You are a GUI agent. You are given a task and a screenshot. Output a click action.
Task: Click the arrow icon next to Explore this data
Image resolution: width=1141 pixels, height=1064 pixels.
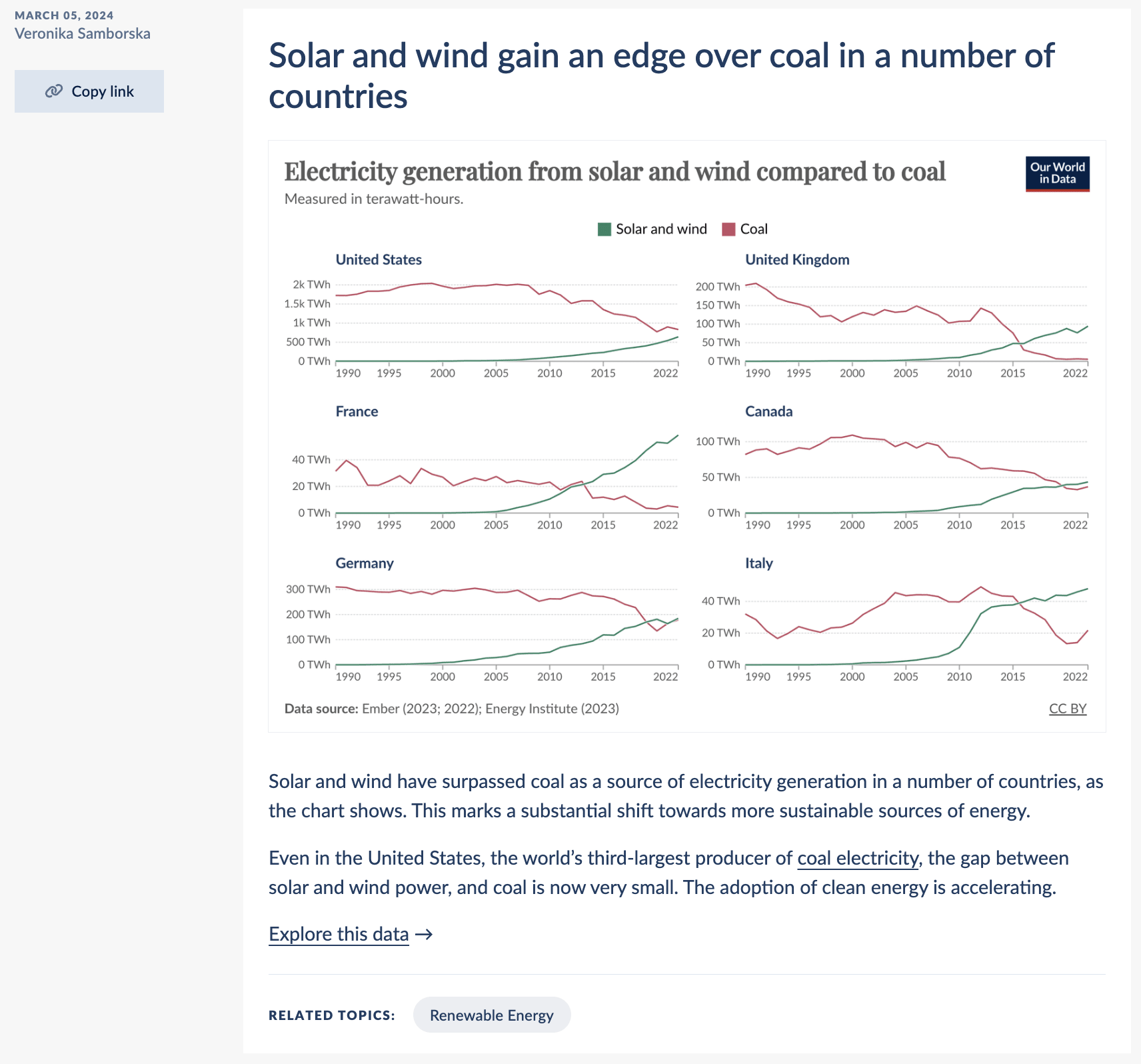point(425,934)
